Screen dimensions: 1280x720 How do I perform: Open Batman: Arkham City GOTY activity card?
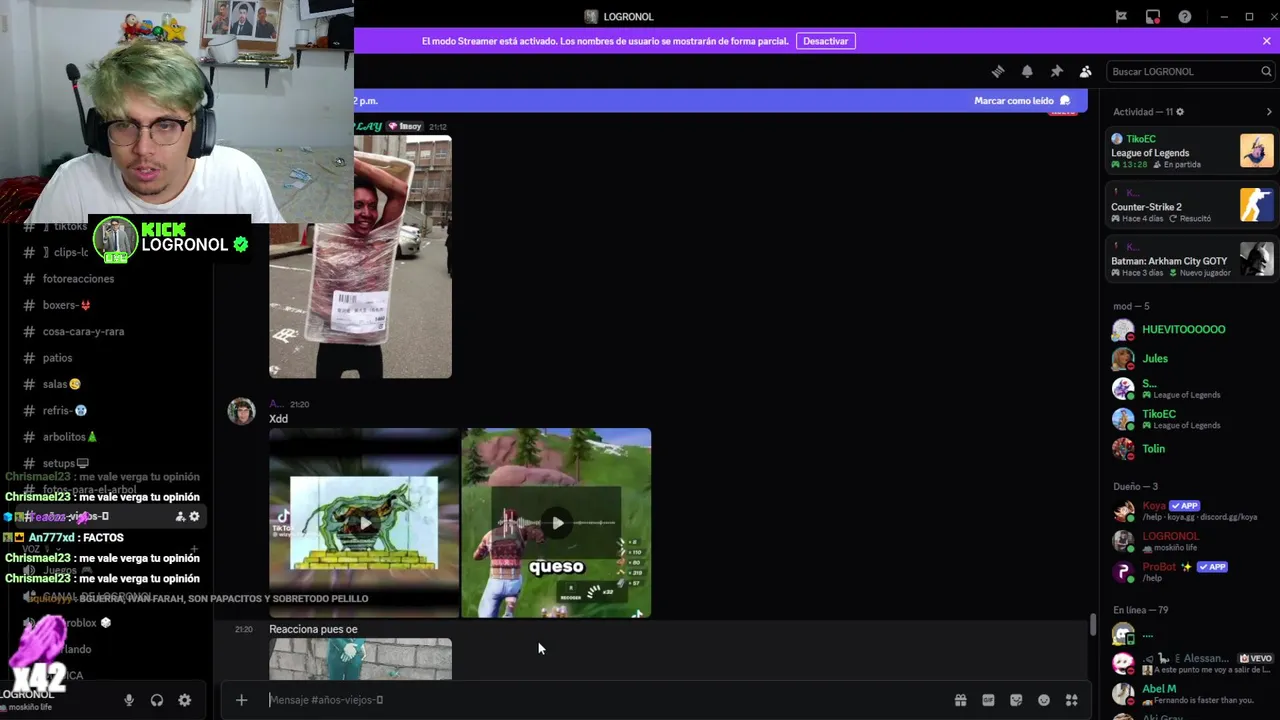click(x=1191, y=259)
